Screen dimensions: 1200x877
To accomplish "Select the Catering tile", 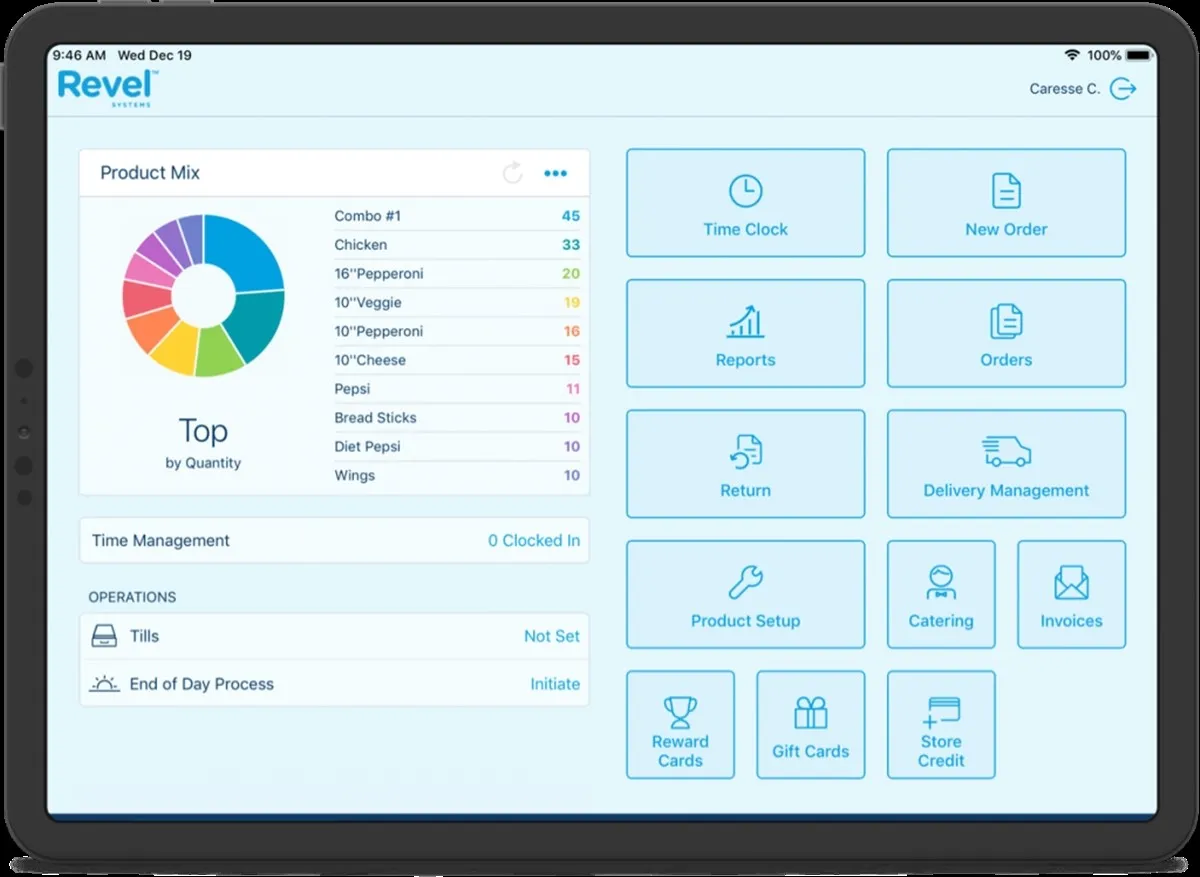I will coord(940,594).
